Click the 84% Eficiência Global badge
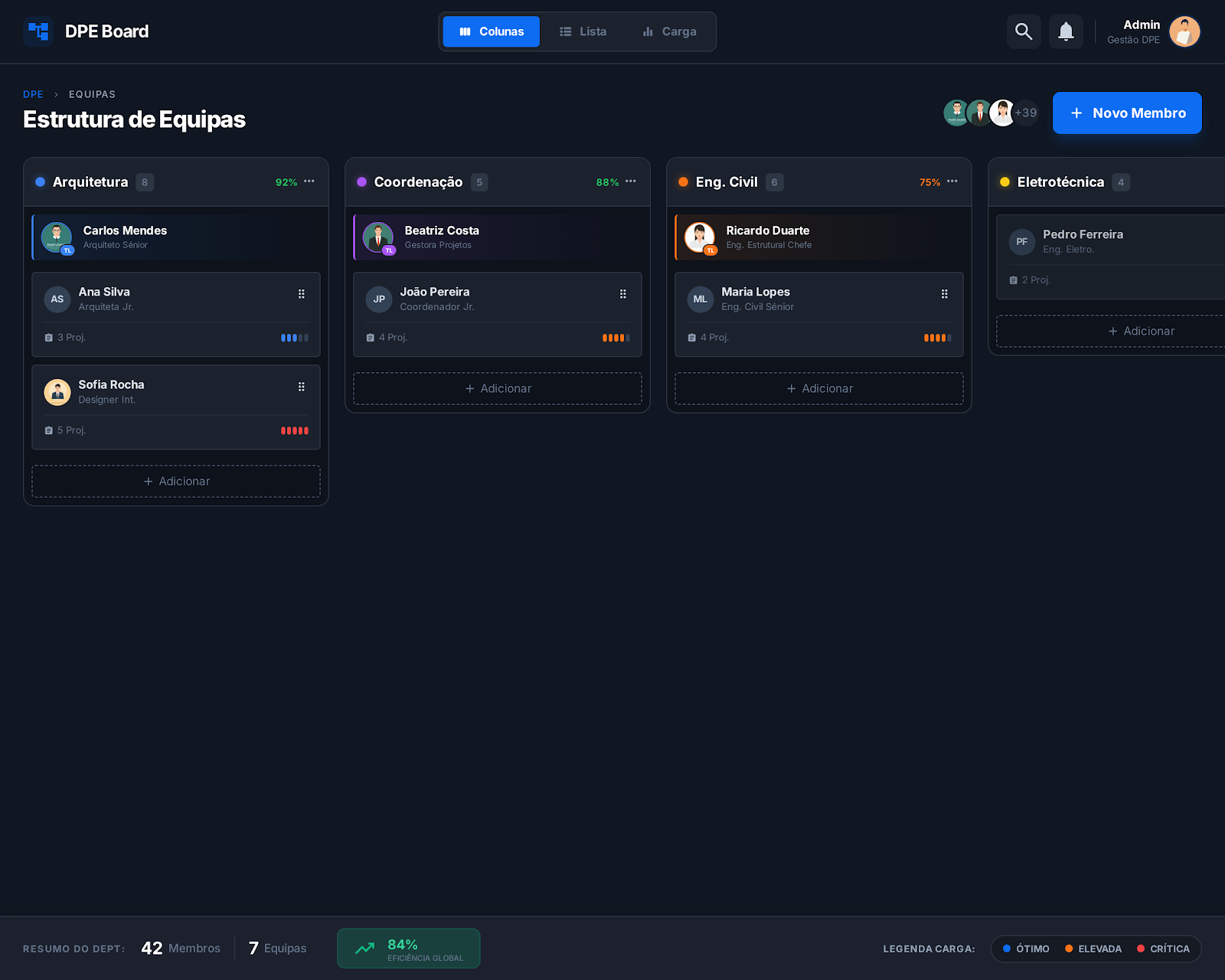Image resolution: width=1225 pixels, height=980 pixels. [x=409, y=949]
